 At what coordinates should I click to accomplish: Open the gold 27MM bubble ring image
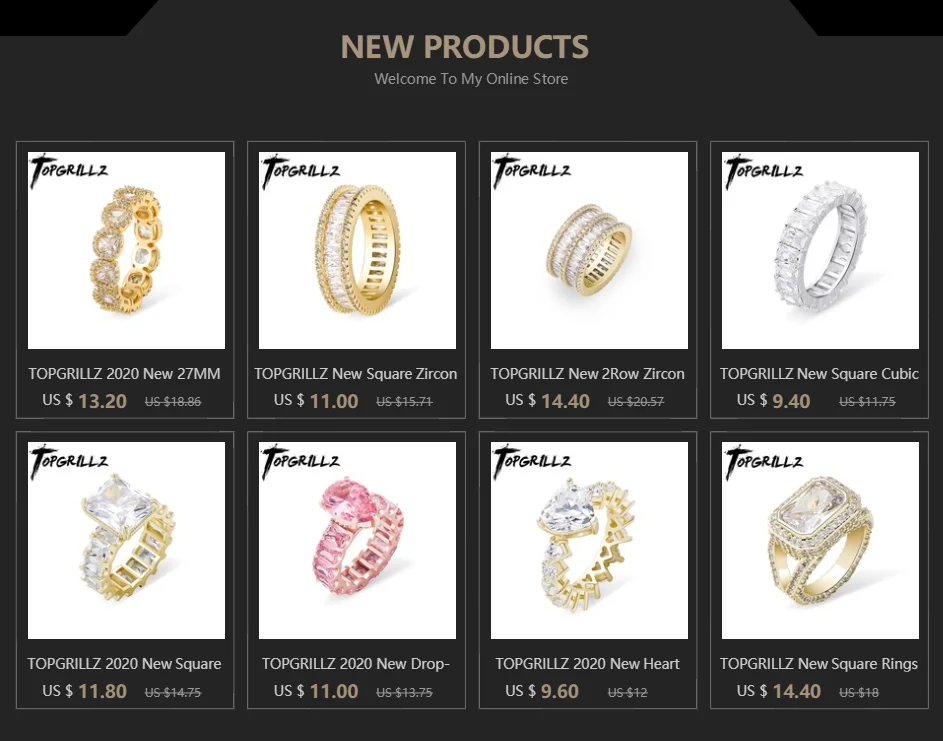point(126,250)
